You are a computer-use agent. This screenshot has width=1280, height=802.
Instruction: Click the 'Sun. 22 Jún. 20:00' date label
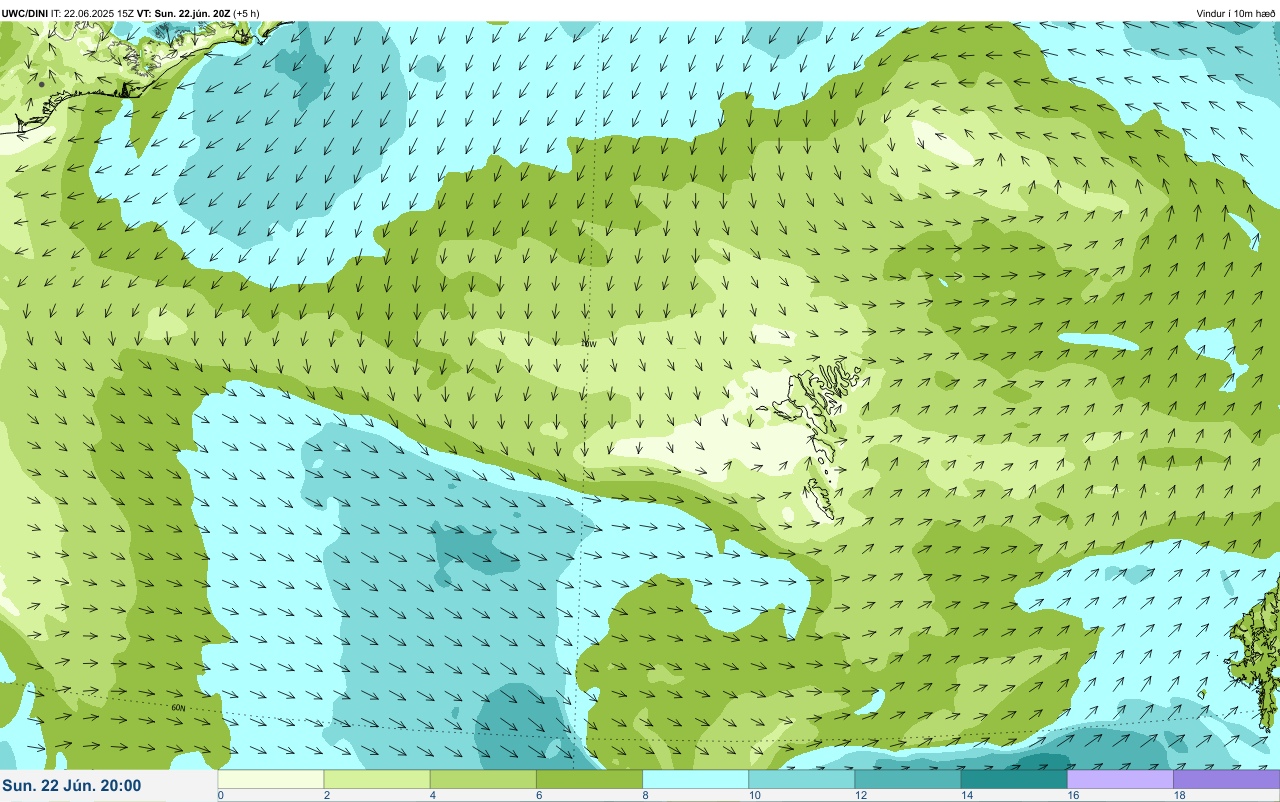point(72,786)
